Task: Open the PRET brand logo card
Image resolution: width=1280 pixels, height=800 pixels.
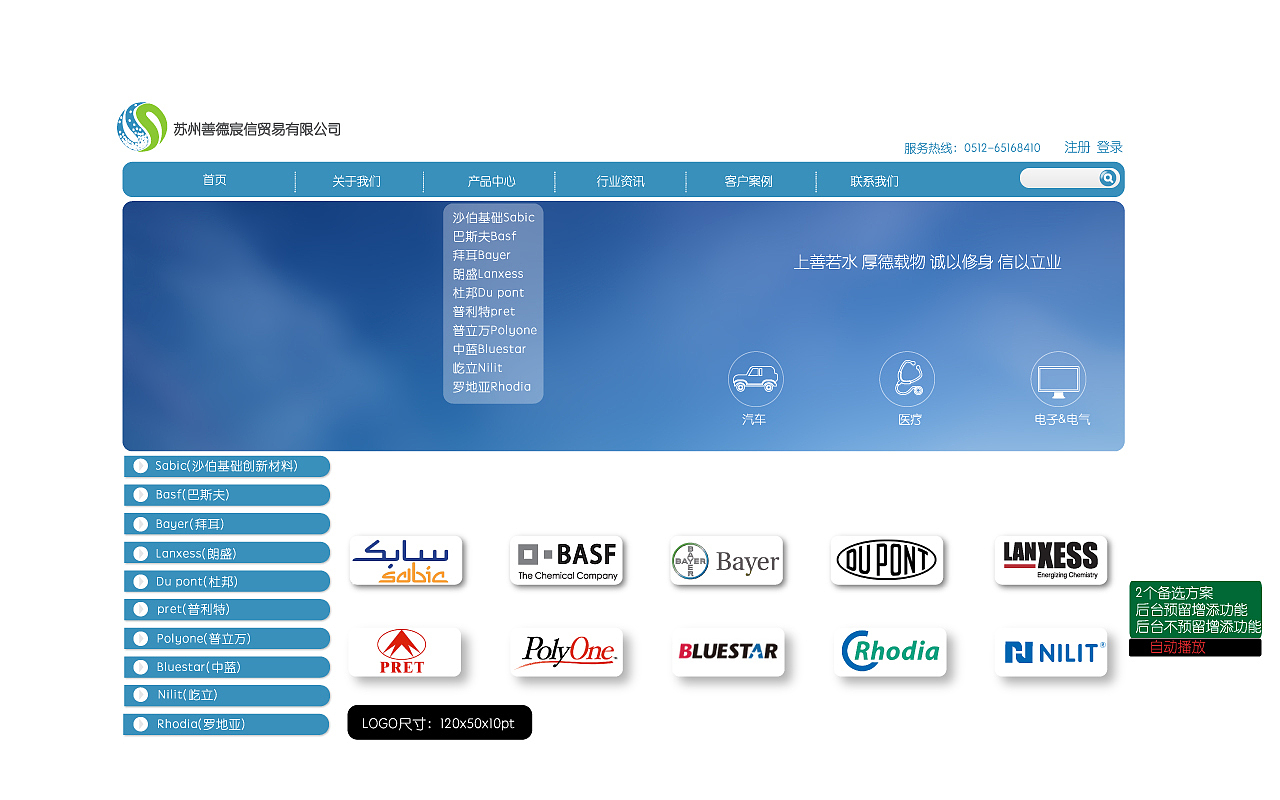Action: (404, 652)
